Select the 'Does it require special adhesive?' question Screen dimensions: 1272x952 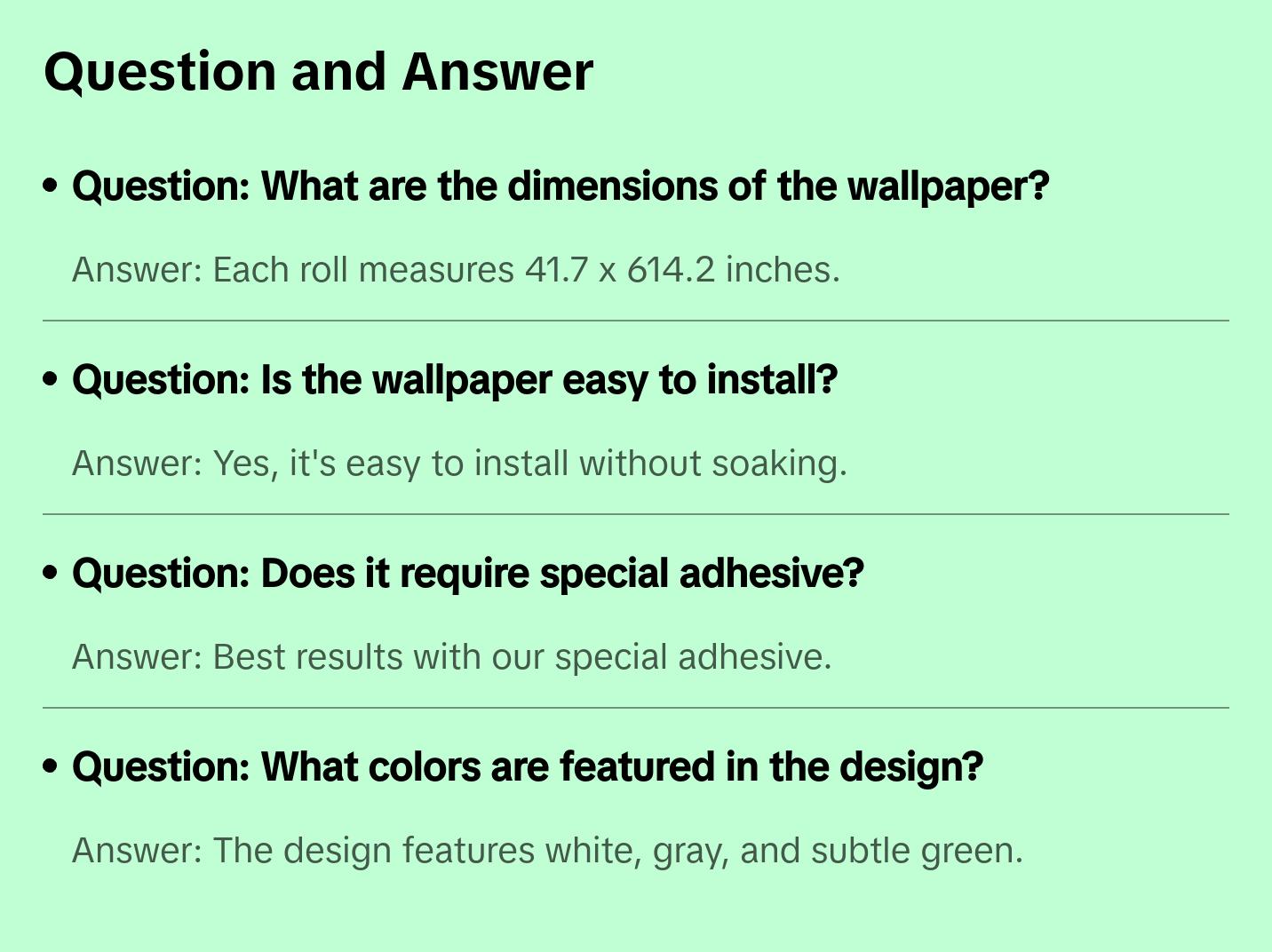(467, 574)
